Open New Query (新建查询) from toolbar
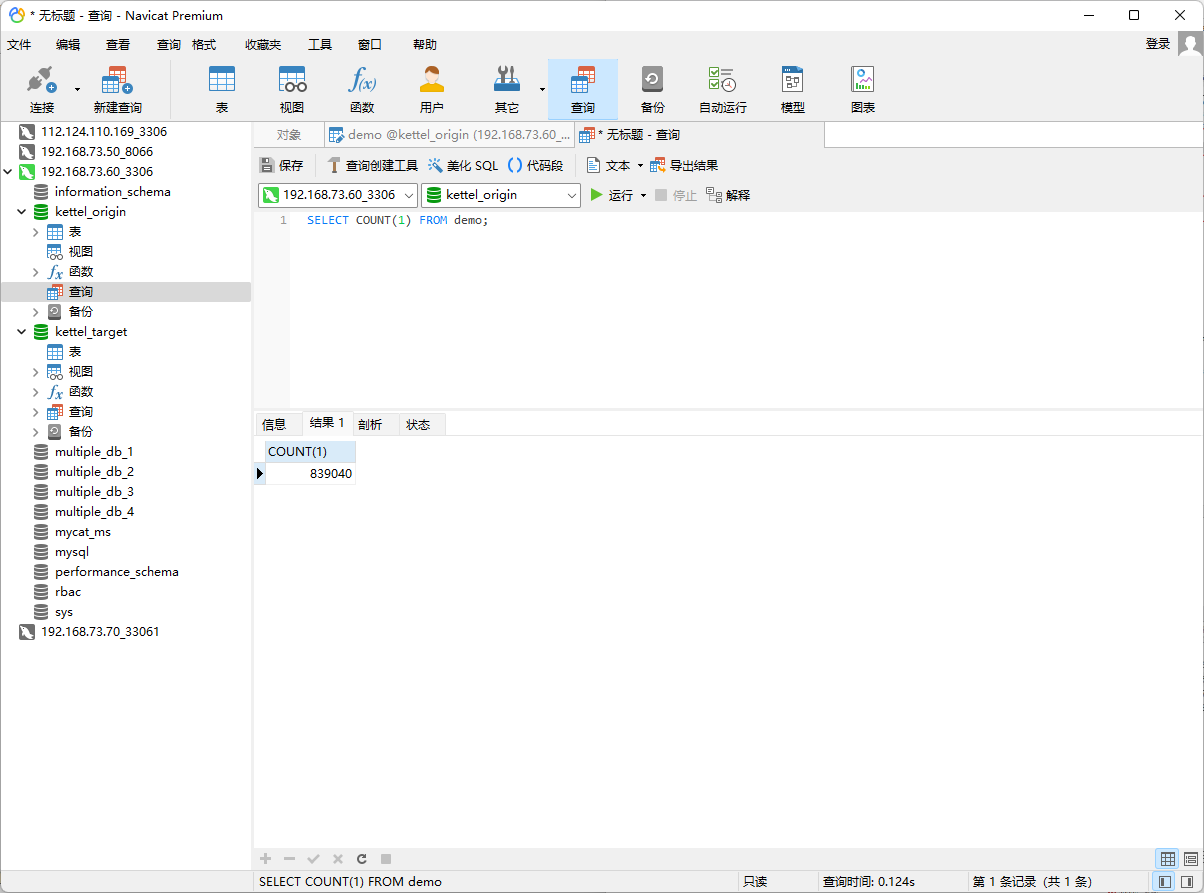The height and width of the screenshot is (893, 1204). coord(117,89)
